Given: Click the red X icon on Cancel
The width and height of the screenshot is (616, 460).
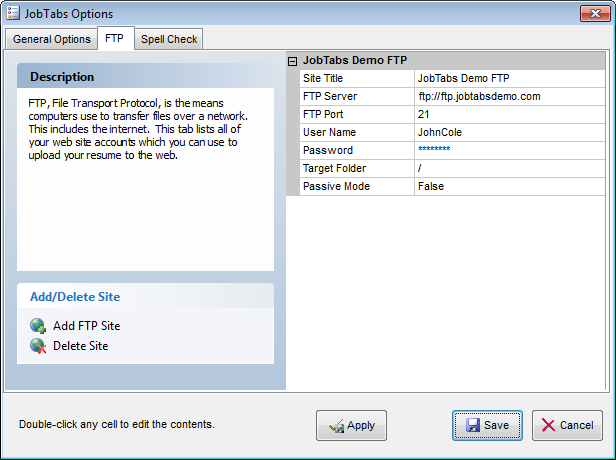Looking at the screenshot, I should (548, 426).
